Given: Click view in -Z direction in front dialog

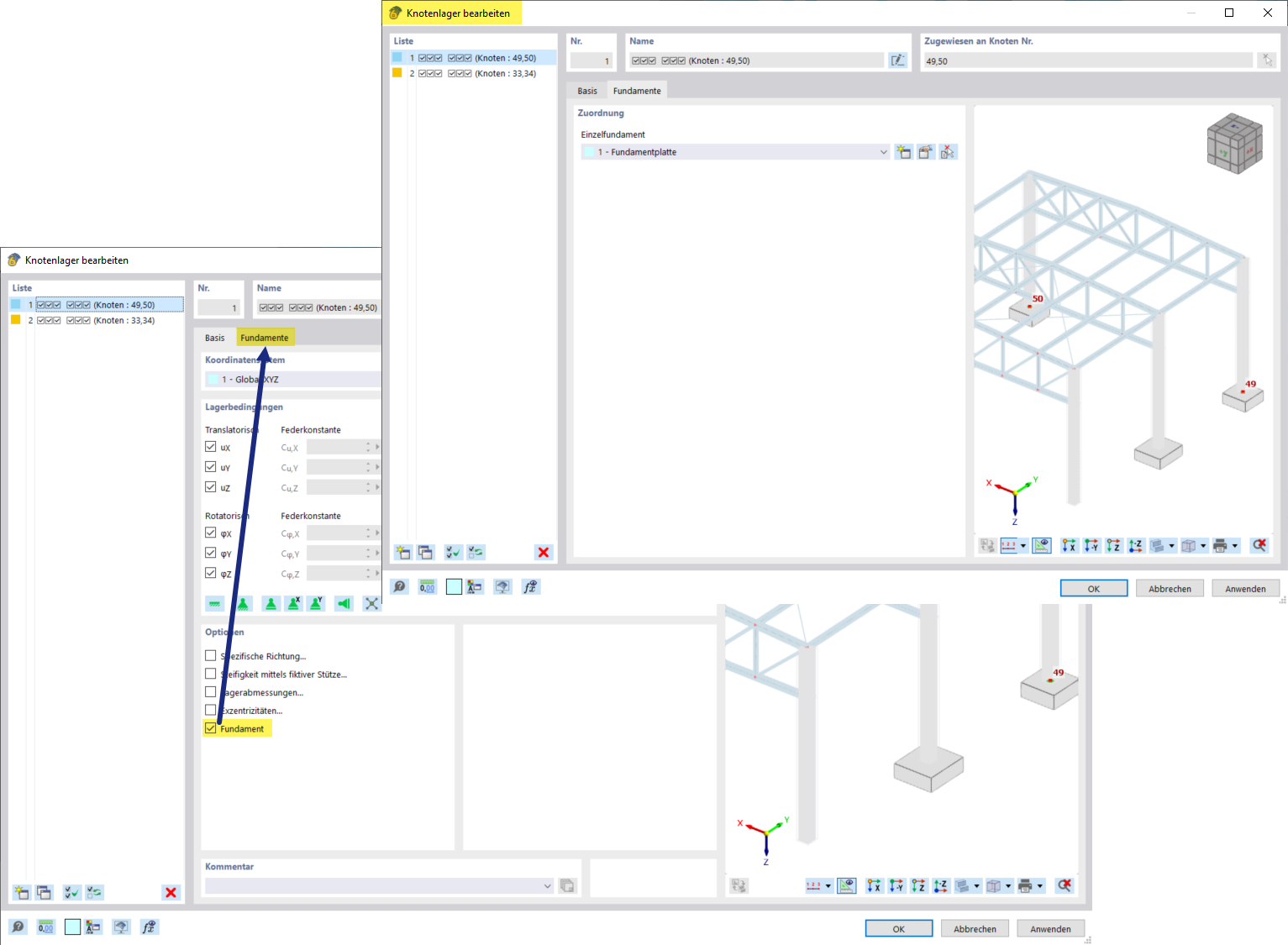Looking at the screenshot, I should pyautogui.click(x=1136, y=546).
